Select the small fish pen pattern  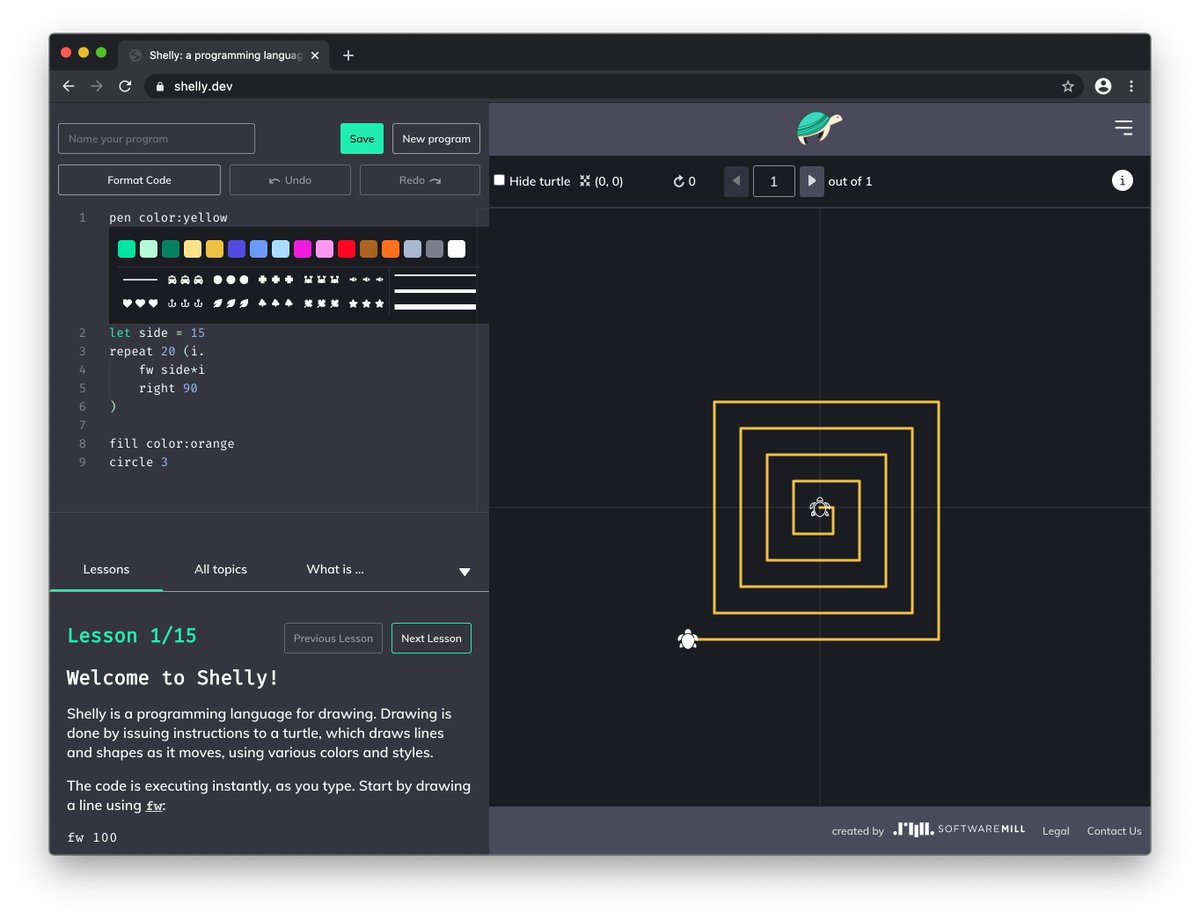[366, 280]
